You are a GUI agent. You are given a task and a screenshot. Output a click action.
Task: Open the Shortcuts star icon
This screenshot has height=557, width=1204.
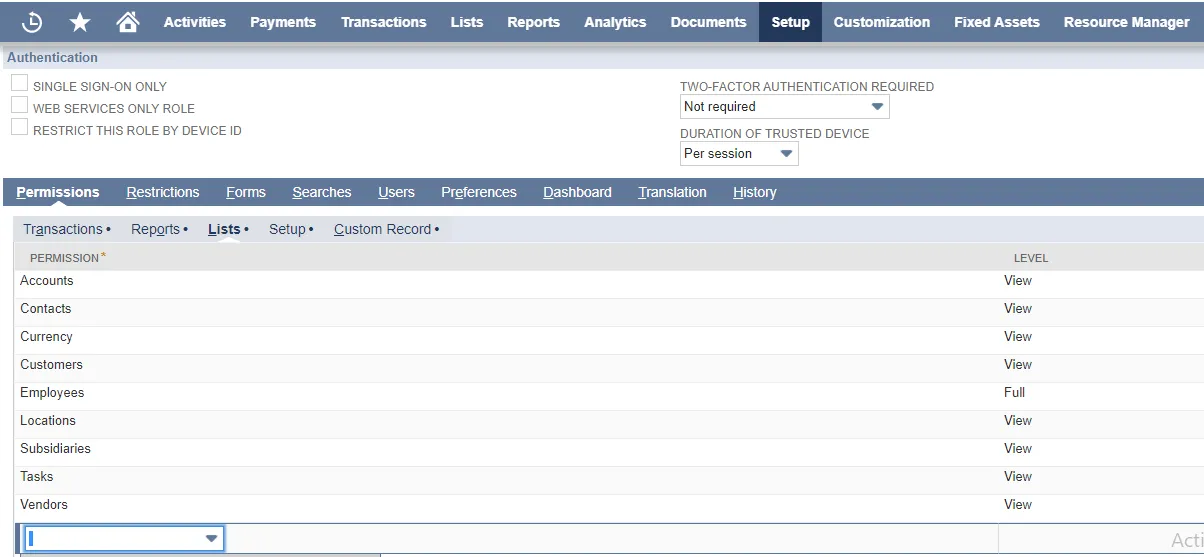80,22
